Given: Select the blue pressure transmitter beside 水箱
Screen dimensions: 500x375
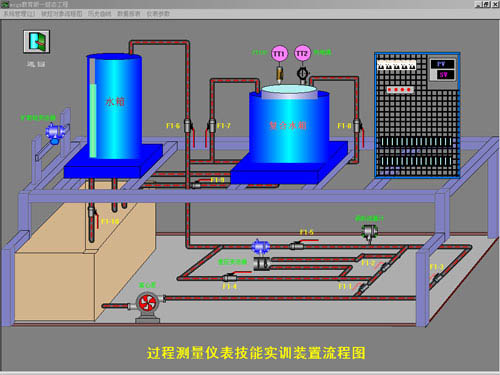Looking at the screenshot, I should (x=54, y=133).
